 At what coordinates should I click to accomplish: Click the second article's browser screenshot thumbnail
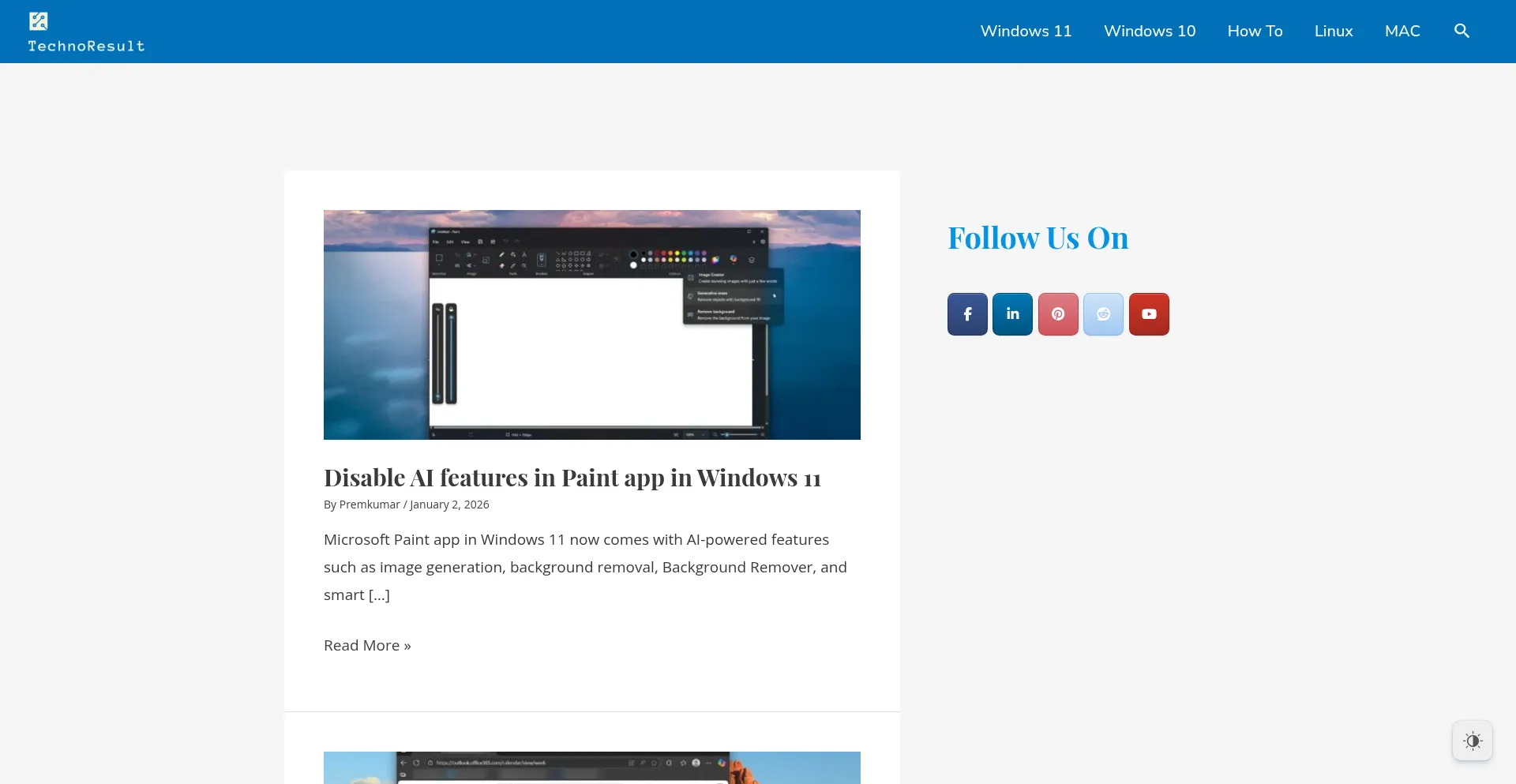pos(591,767)
